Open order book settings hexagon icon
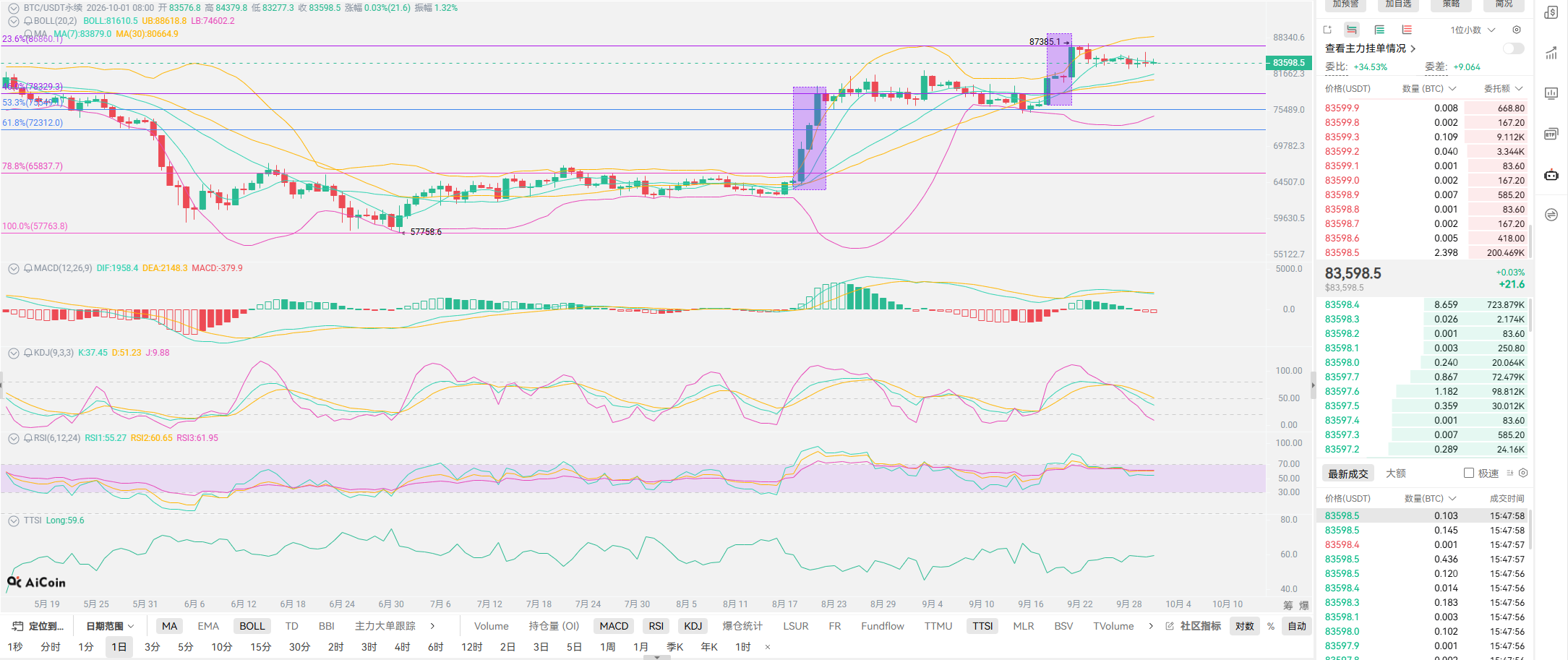The height and width of the screenshot is (660, 1568). coord(1517,30)
